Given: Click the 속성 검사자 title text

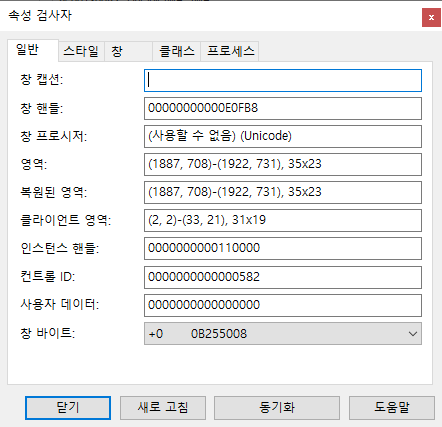Looking at the screenshot, I should point(40,15).
